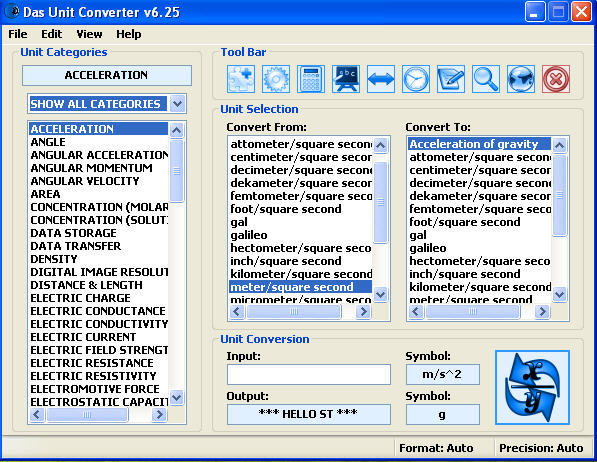Viewport: 597px width, 462px height.
Task: Choose Acceleration of gravity in Convert To
Action: coord(479,144)
